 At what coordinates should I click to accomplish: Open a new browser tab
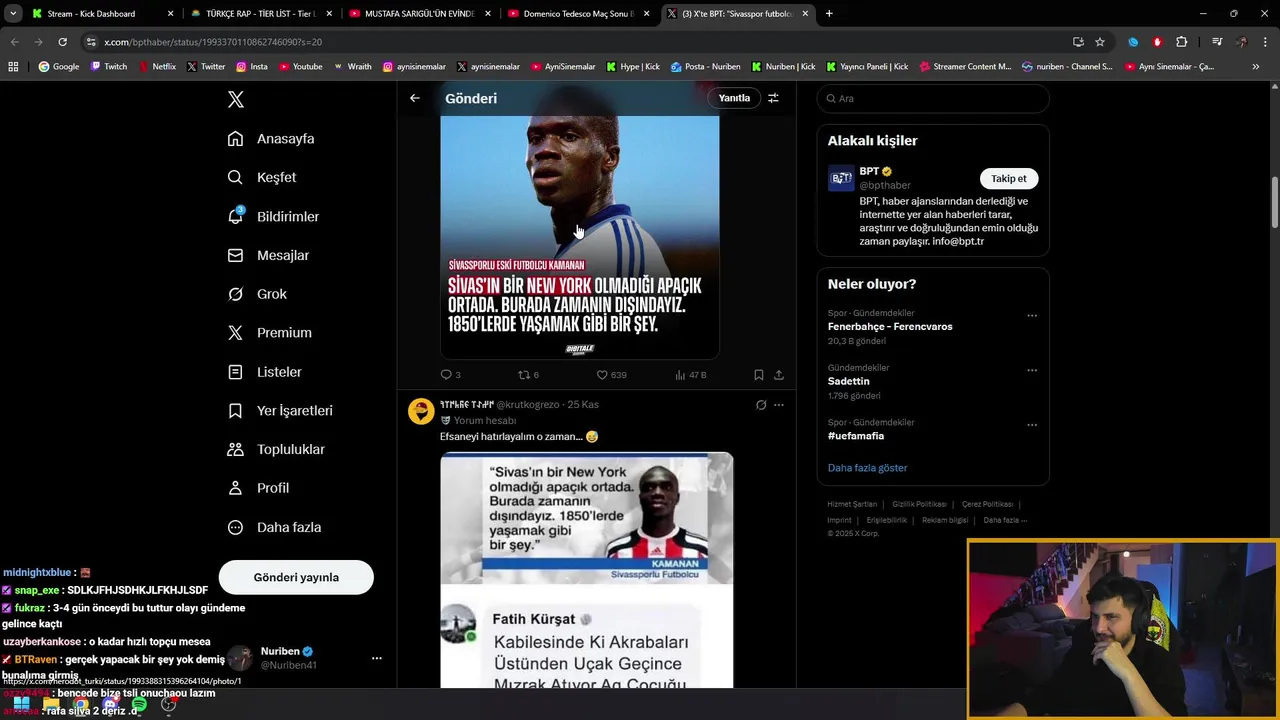[829, 14]
